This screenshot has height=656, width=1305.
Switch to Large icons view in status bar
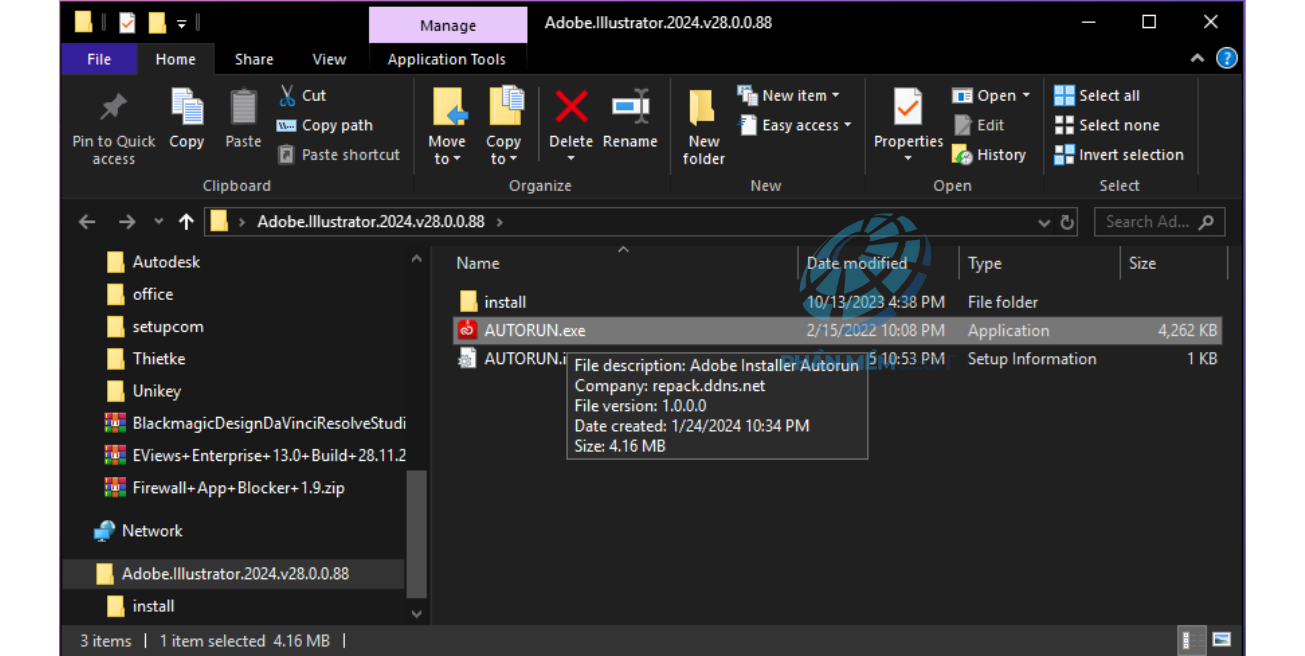(x=1221, y=640)
